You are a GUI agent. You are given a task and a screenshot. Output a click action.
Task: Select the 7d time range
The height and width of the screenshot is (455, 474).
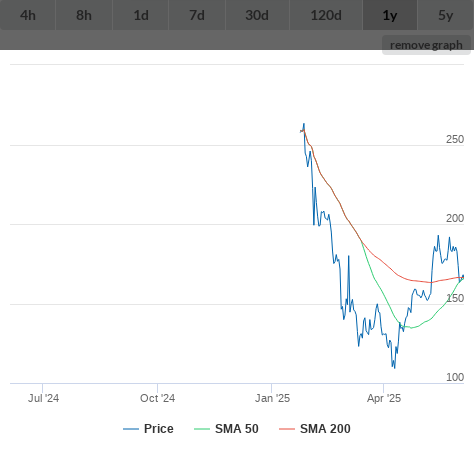click(197, 15)
